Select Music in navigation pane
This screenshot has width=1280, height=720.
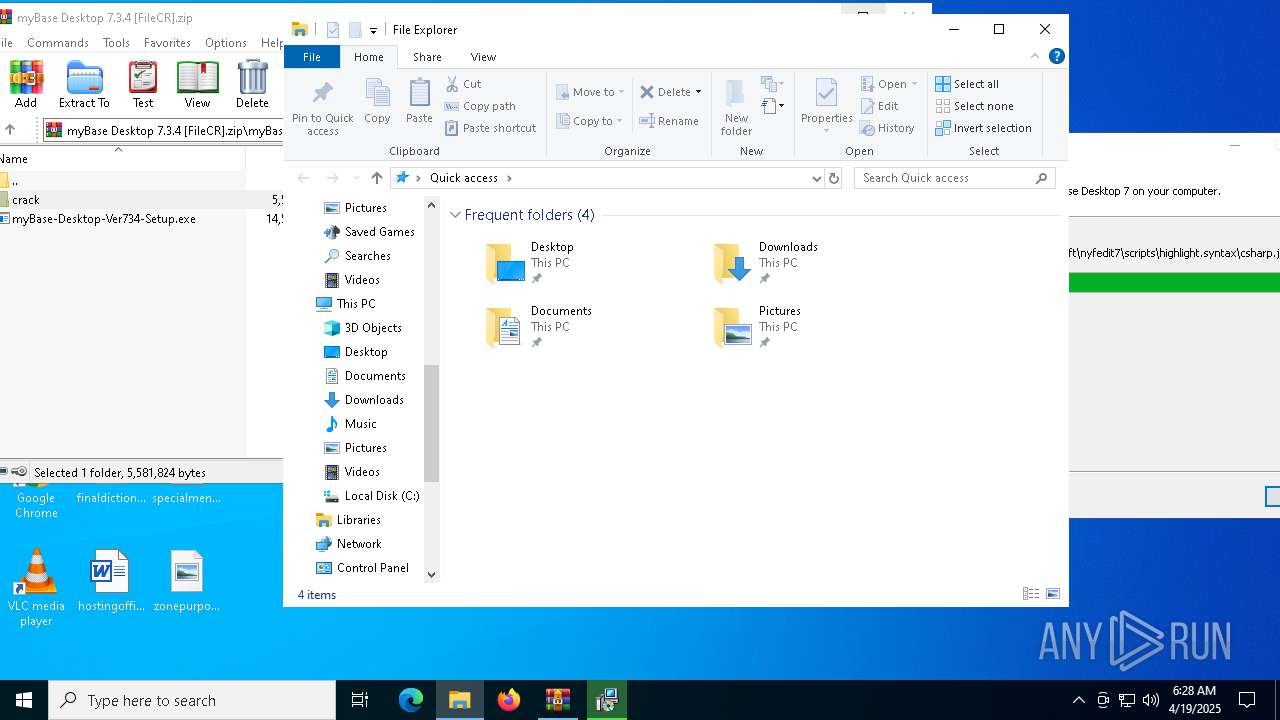[x=351, y=424]
